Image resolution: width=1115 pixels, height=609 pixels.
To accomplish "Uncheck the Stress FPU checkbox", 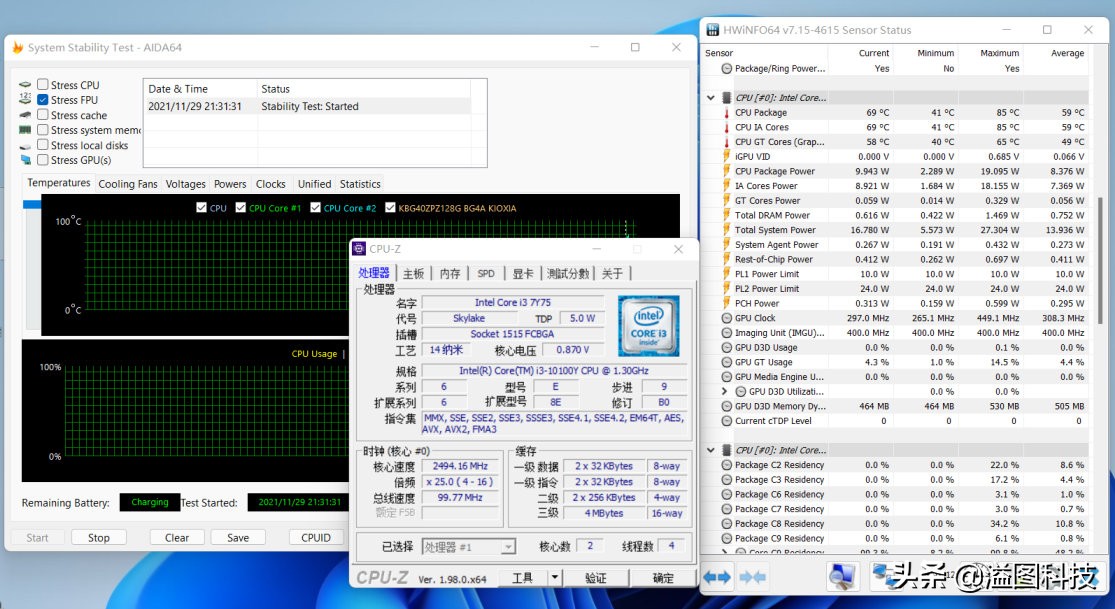I will coord(43,100).
